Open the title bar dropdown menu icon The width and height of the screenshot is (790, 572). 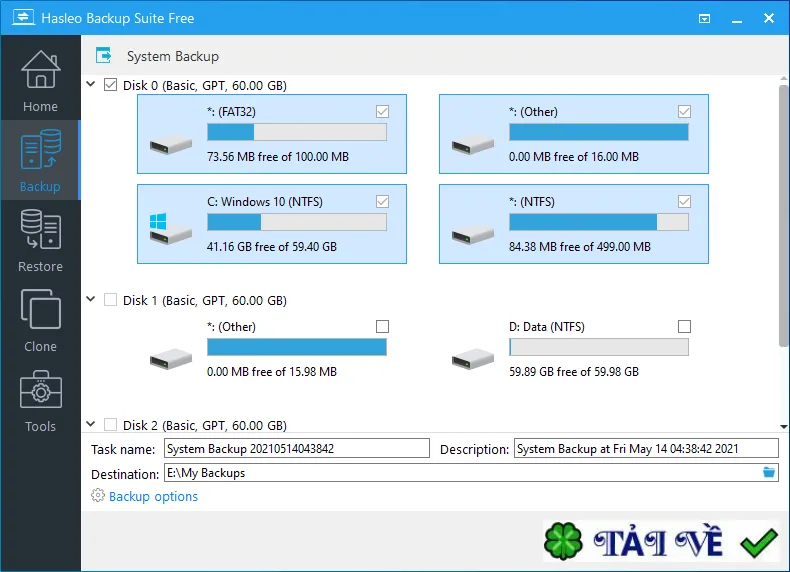point(704,19)
